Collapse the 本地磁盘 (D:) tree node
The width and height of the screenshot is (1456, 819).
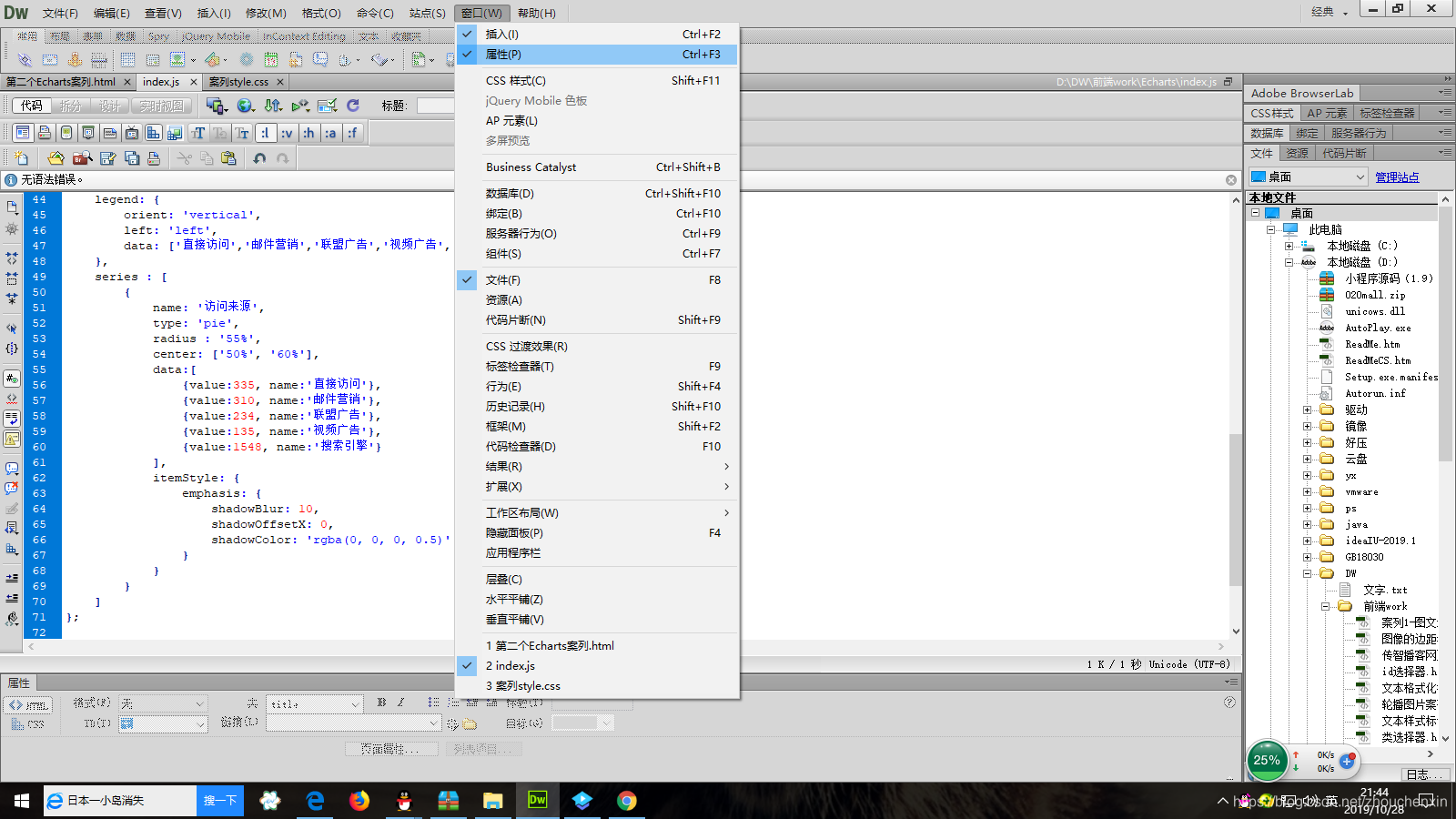1289,262
